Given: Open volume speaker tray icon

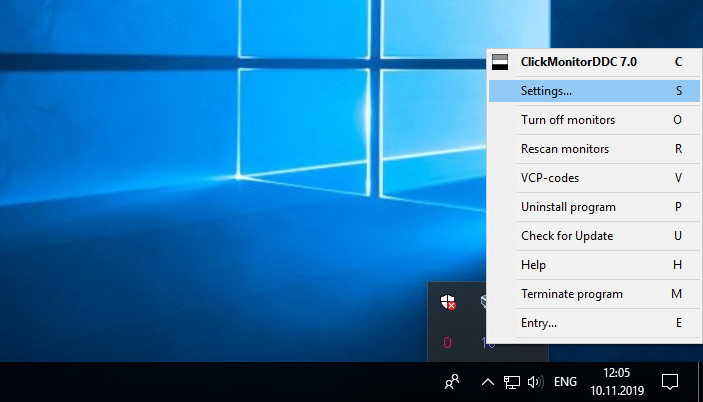Looking at the screenshot, I should click(x=535, y=382).
